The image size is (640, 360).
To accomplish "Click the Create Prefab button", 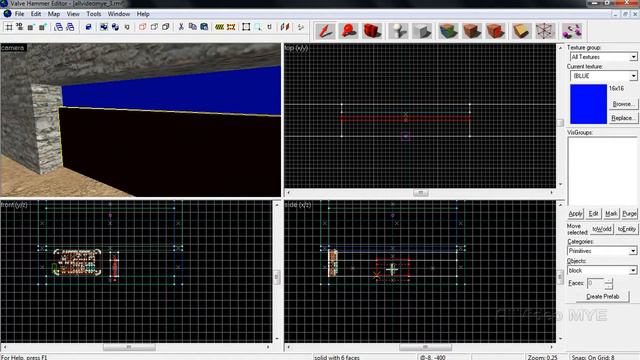I will [x=602, y=297].
